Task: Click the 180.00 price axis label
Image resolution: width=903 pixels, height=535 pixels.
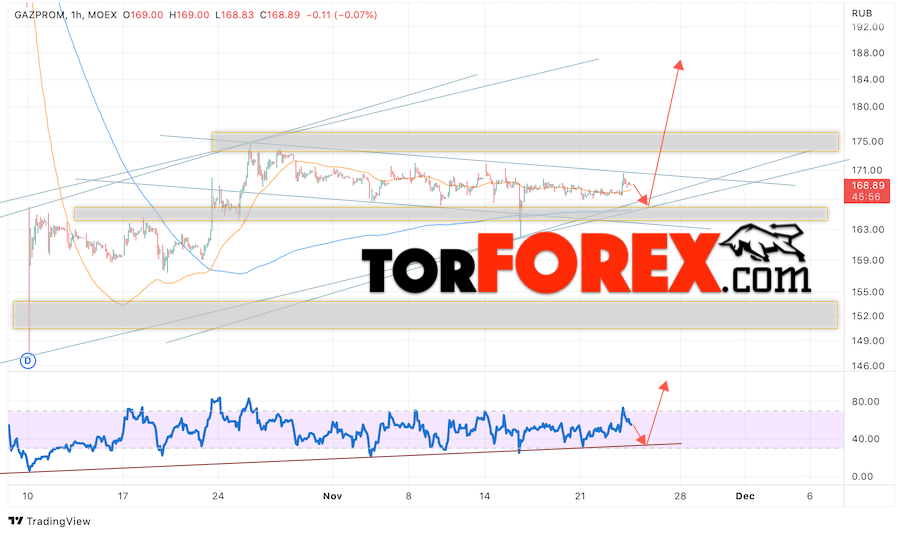Action: tap(868, 107)
